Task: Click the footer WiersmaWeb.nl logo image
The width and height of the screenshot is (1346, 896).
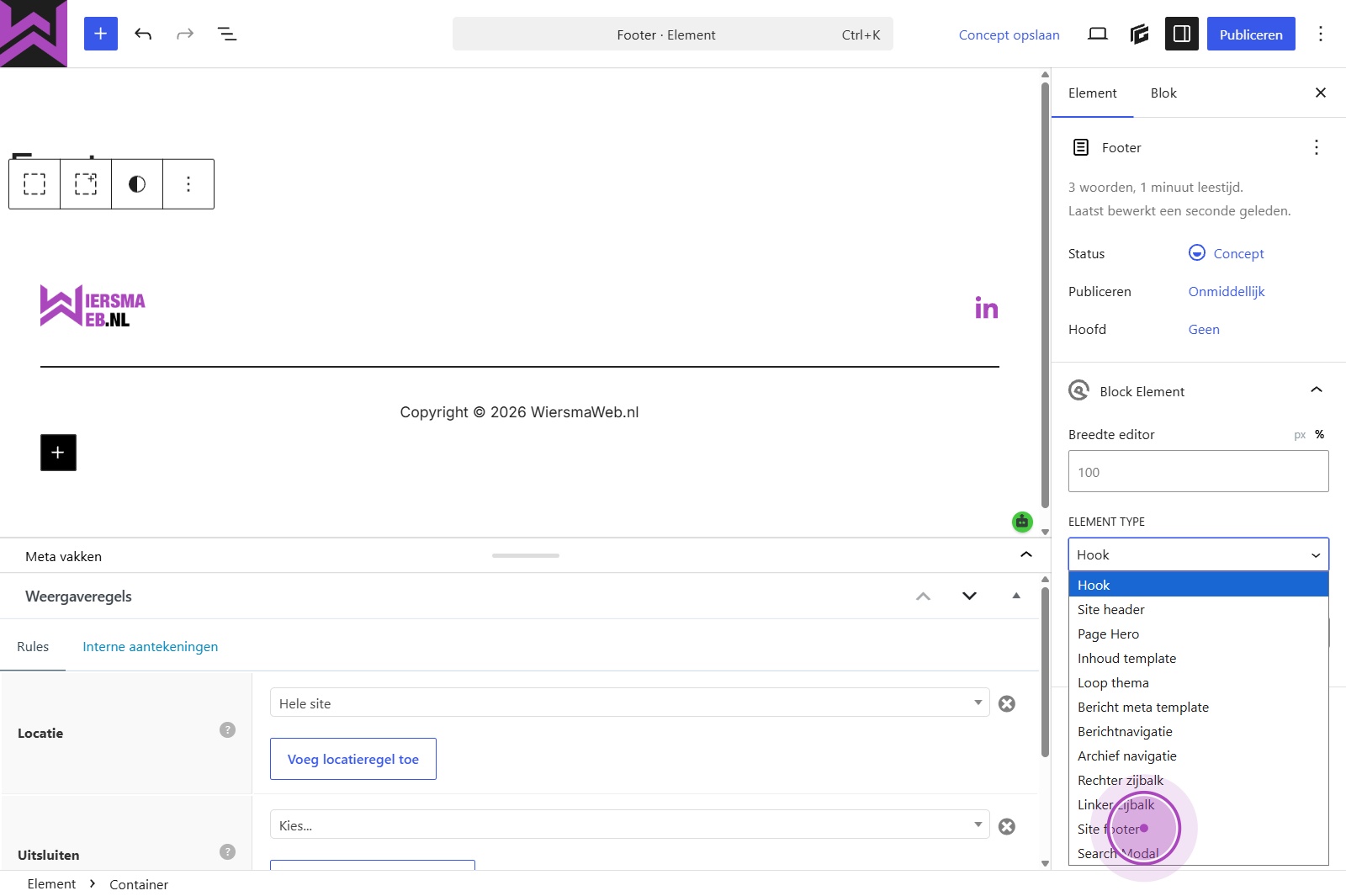Action: coord(93,305)
